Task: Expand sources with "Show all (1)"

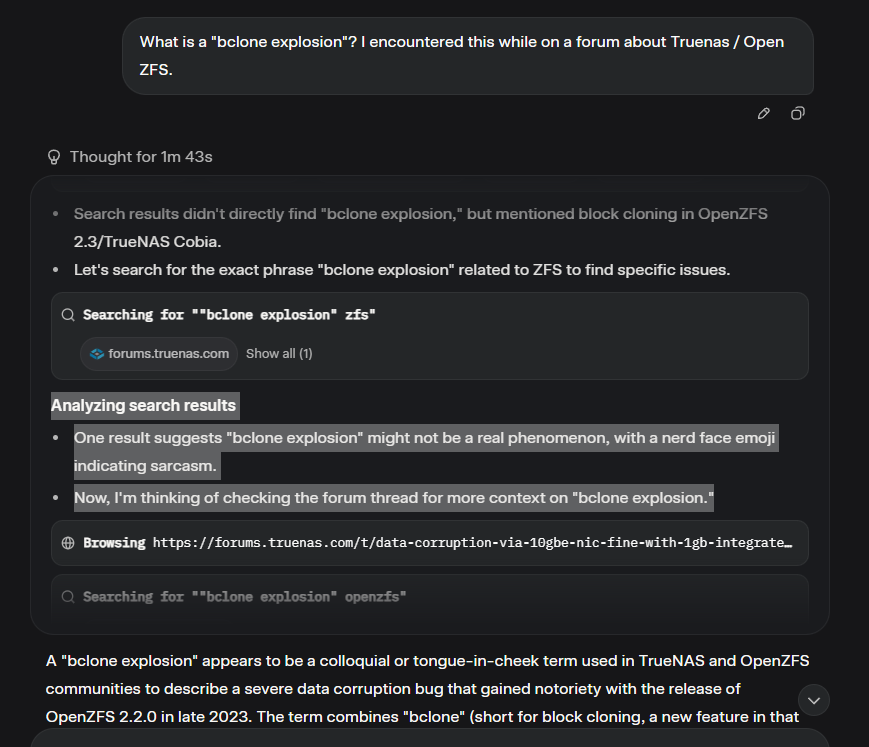Action: (279, 353)
